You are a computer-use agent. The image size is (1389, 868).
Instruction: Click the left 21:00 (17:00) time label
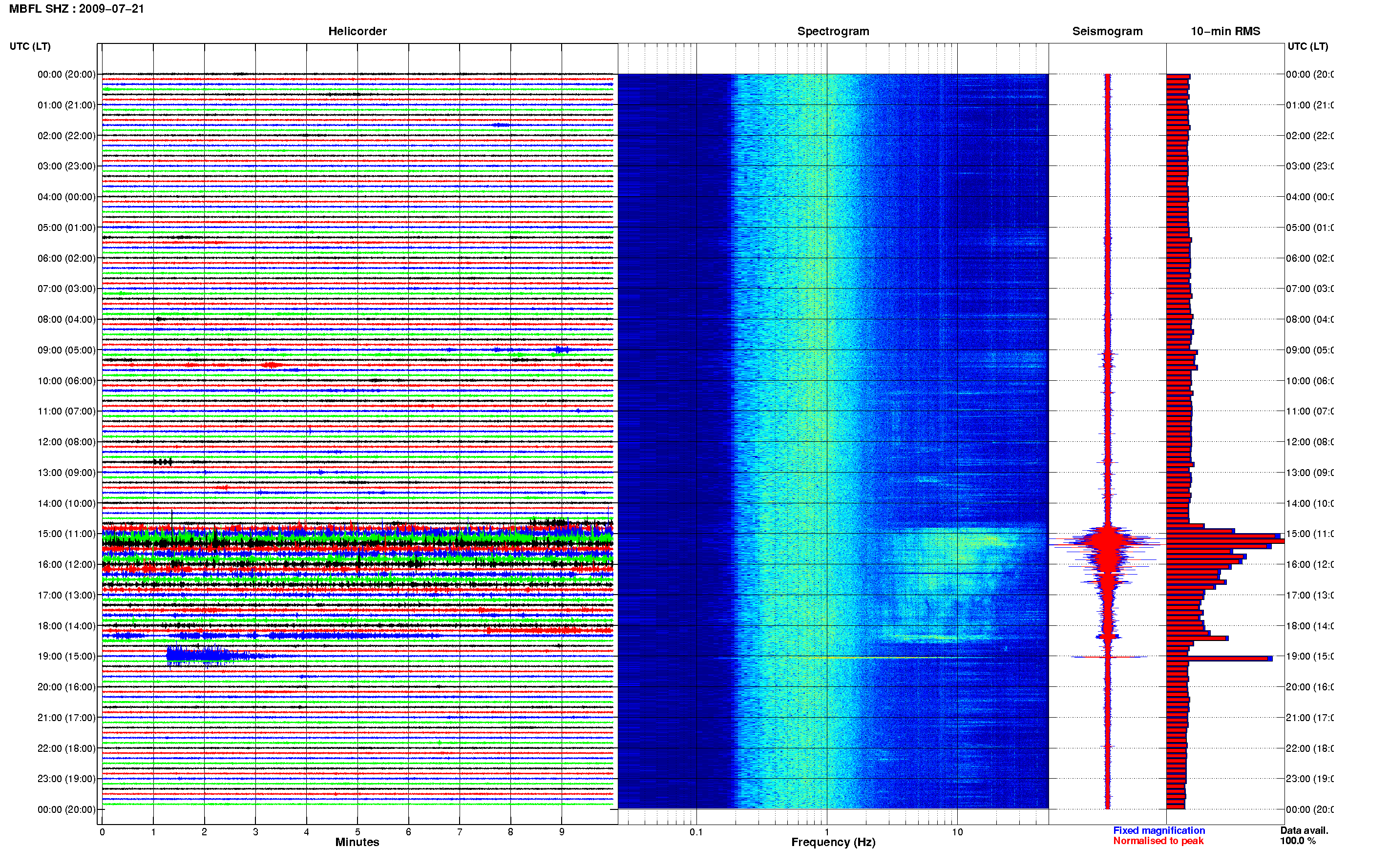(66, 718)
